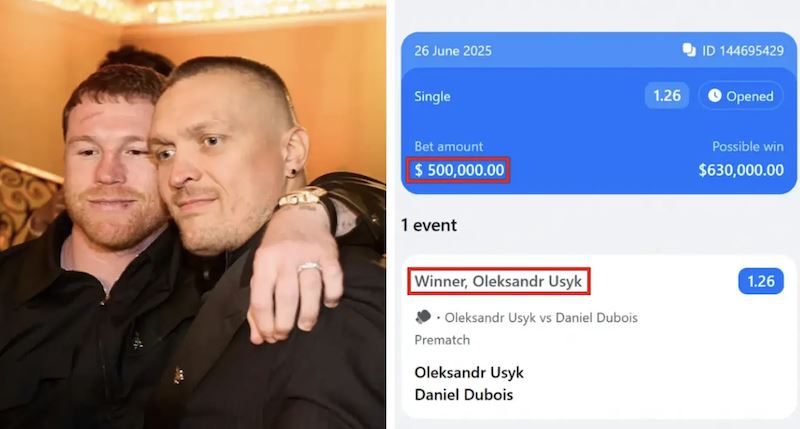This screenshot has width=800, height=429.
Task: Click the 1 event heading
Action: [x=429, y=225]
